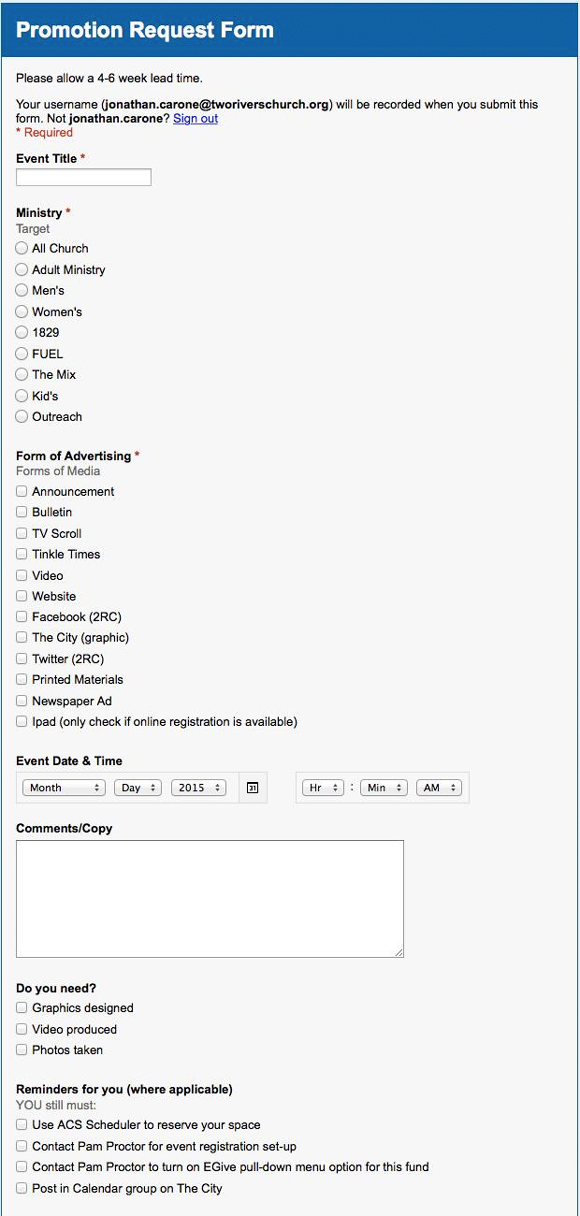Screen dimensions: 580x1216
Task: Enable the TV Scroll checkbox
Action: pos(22,533)
